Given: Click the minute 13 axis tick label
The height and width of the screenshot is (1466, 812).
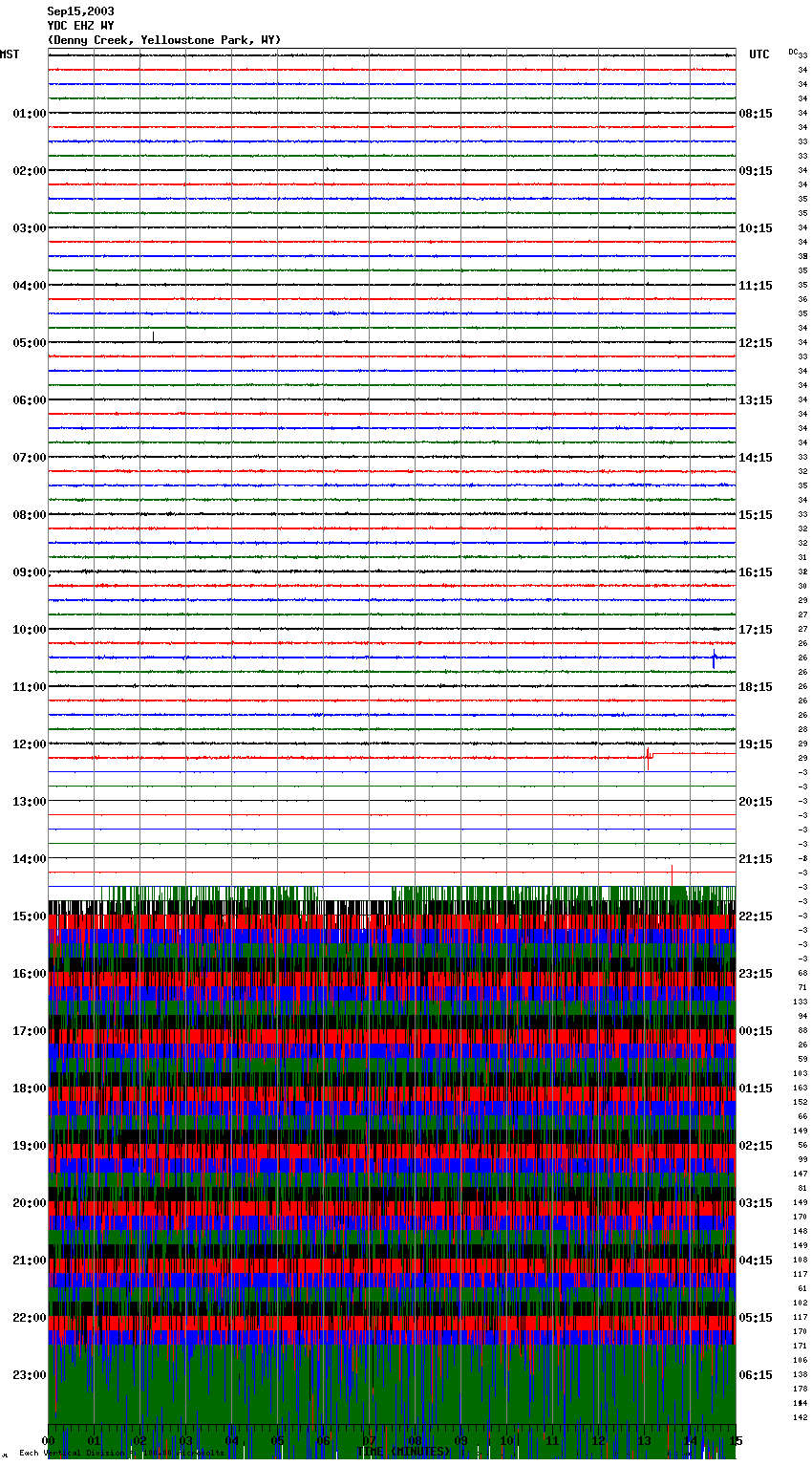Looking at the screenshot, I should [x=644, y=1440].
